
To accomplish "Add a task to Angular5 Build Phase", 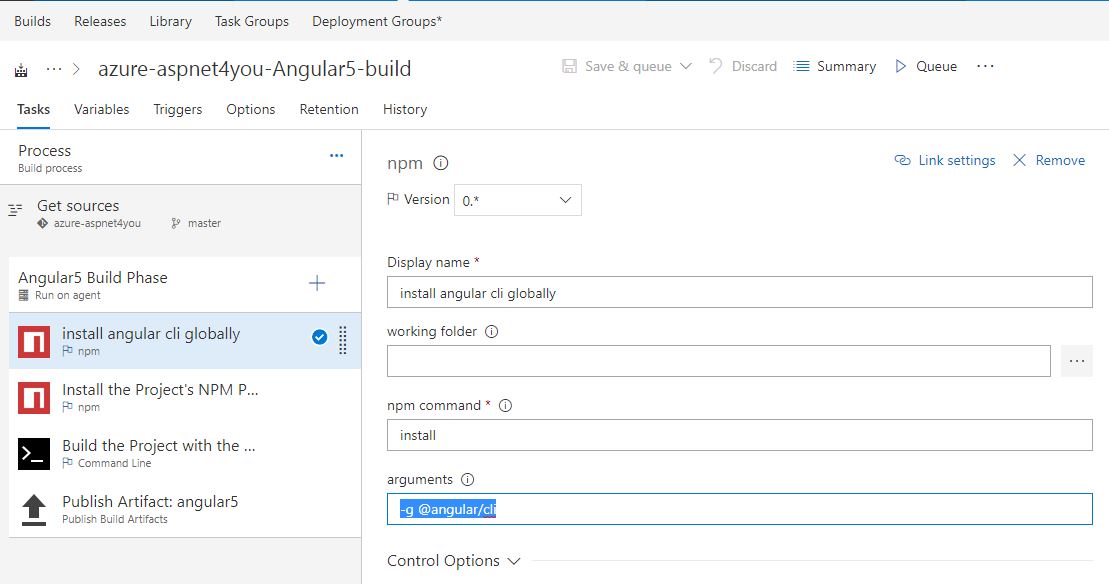I will [317, 284].
